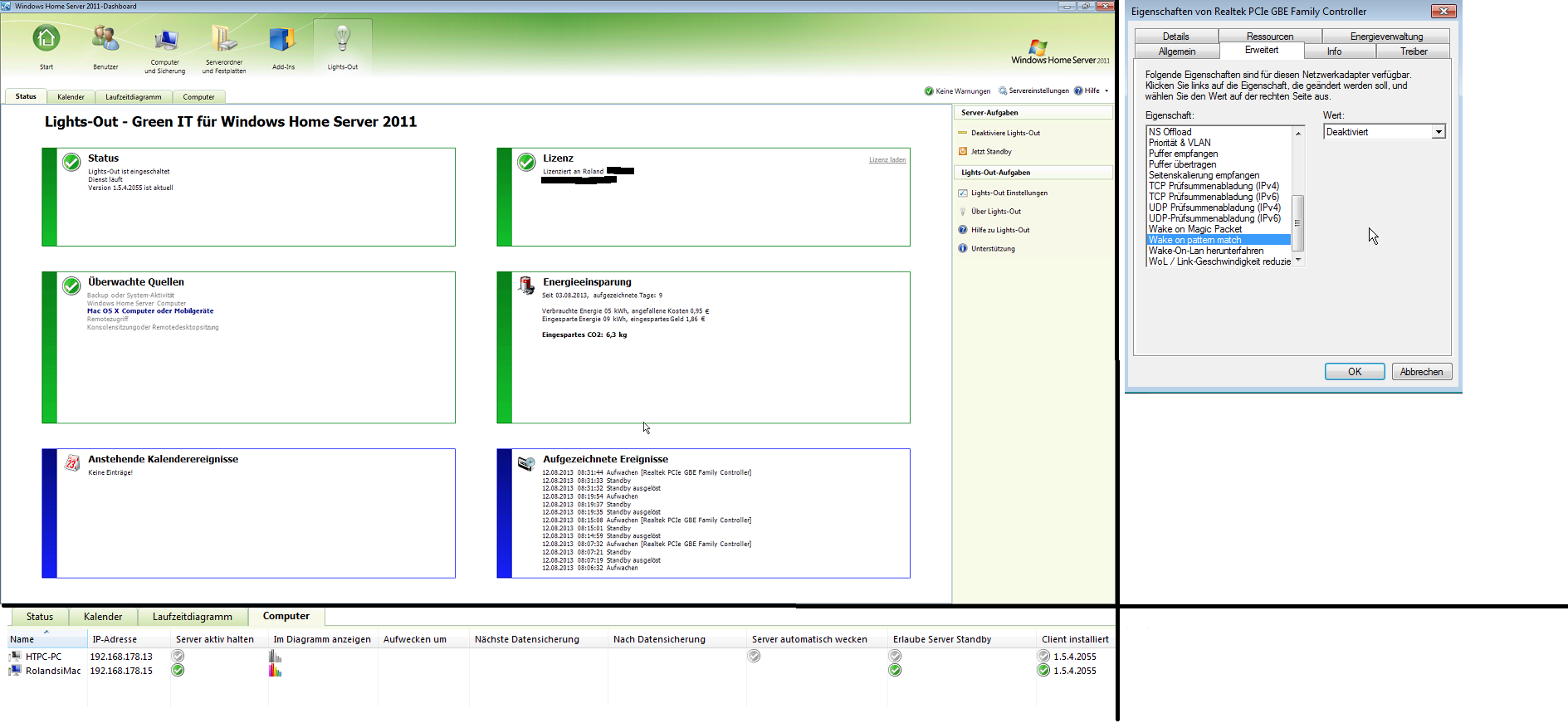Click the down arrow of the Eigenschaft list scrollbar
1568x723 pixels.
pos(1298,260)
